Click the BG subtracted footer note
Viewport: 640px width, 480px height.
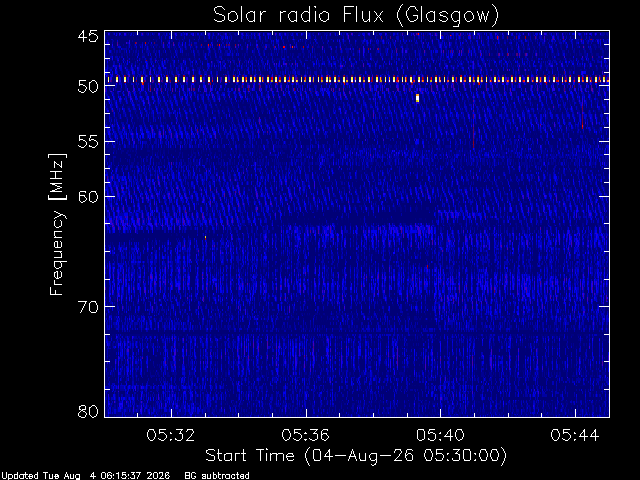217,476
